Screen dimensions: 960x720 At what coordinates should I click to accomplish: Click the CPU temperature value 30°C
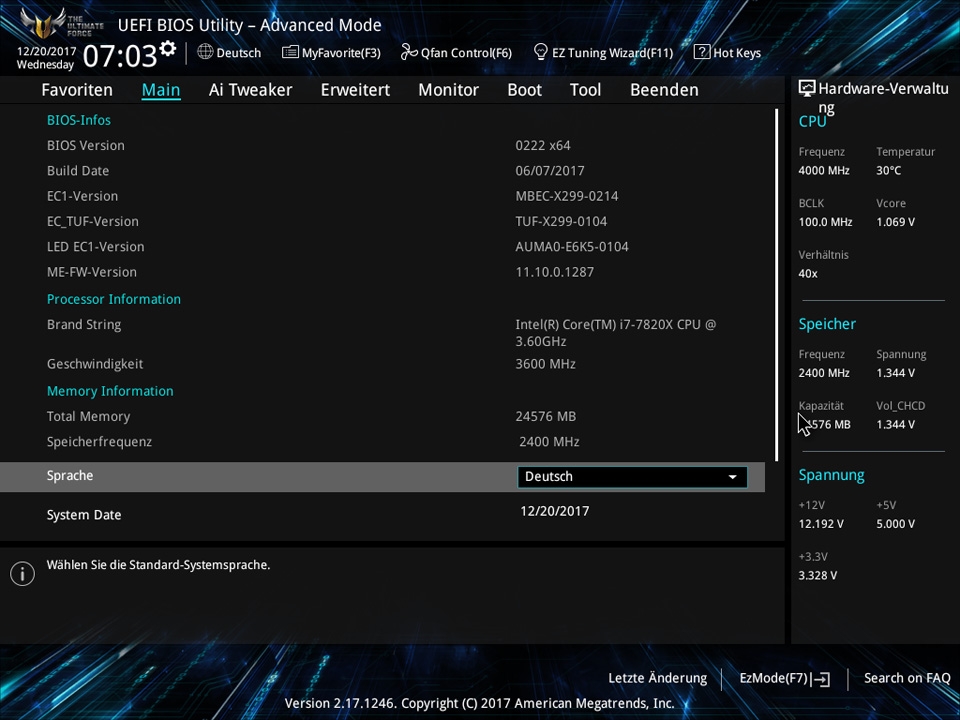tap(888, 171)
